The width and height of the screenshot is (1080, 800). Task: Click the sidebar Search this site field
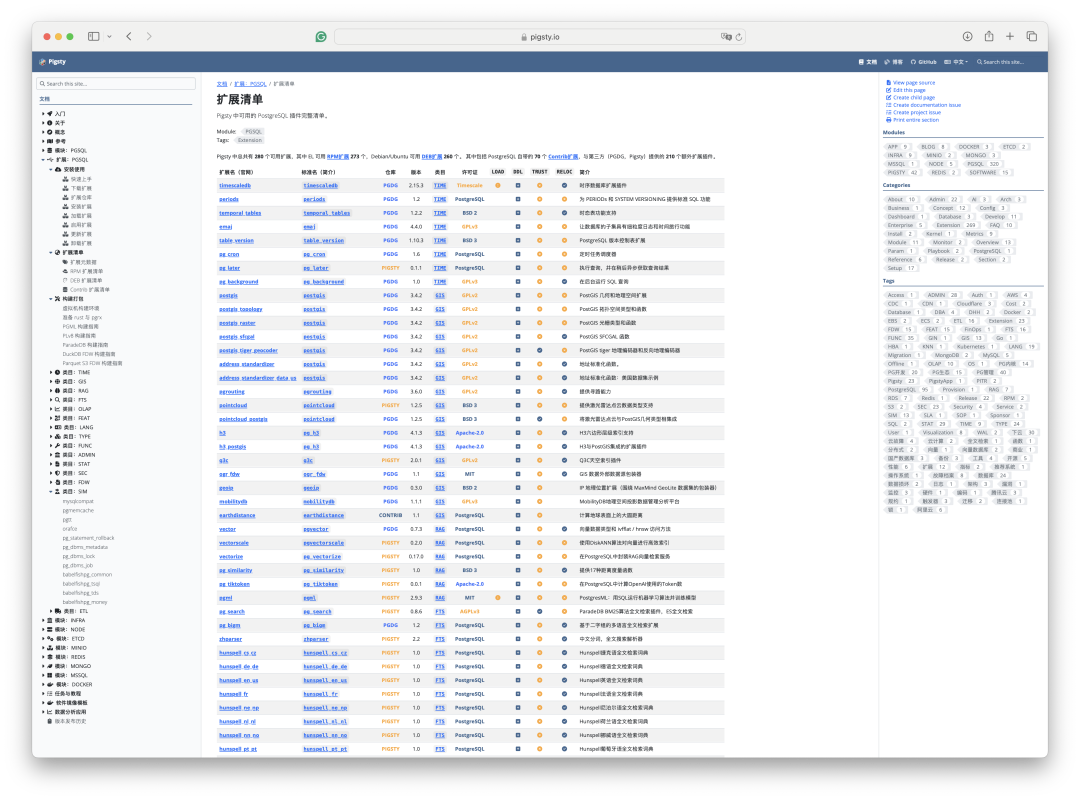[116, 84]
